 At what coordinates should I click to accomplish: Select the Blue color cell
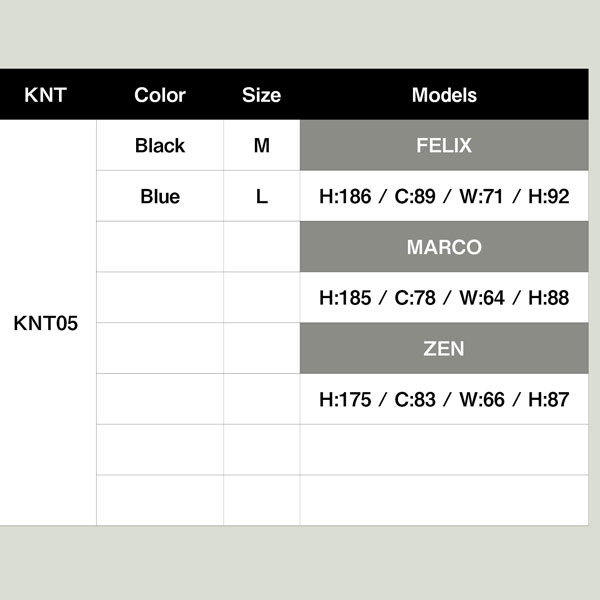[160, 196]
